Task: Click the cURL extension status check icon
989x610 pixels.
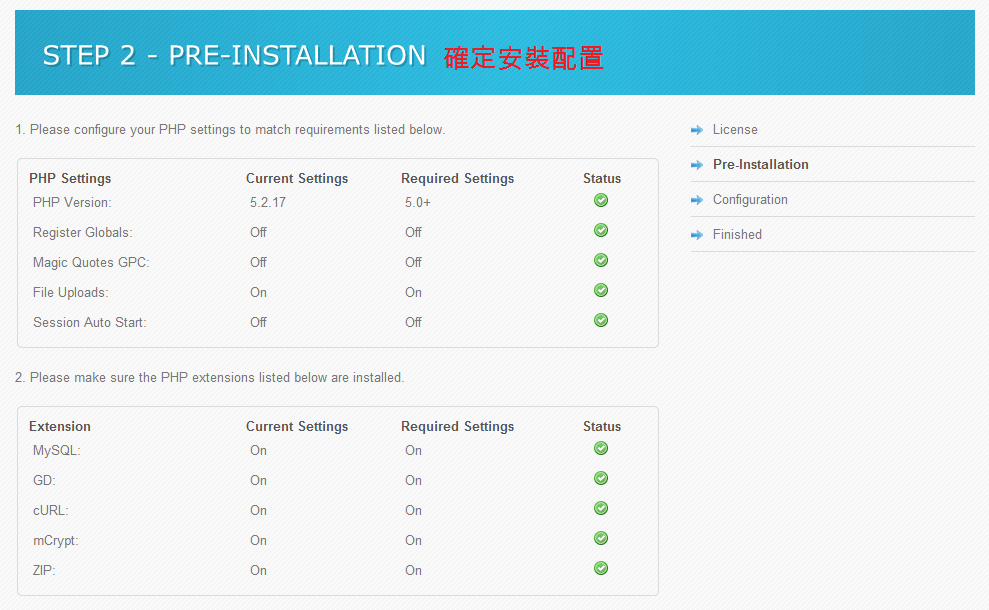Action: 601,508
